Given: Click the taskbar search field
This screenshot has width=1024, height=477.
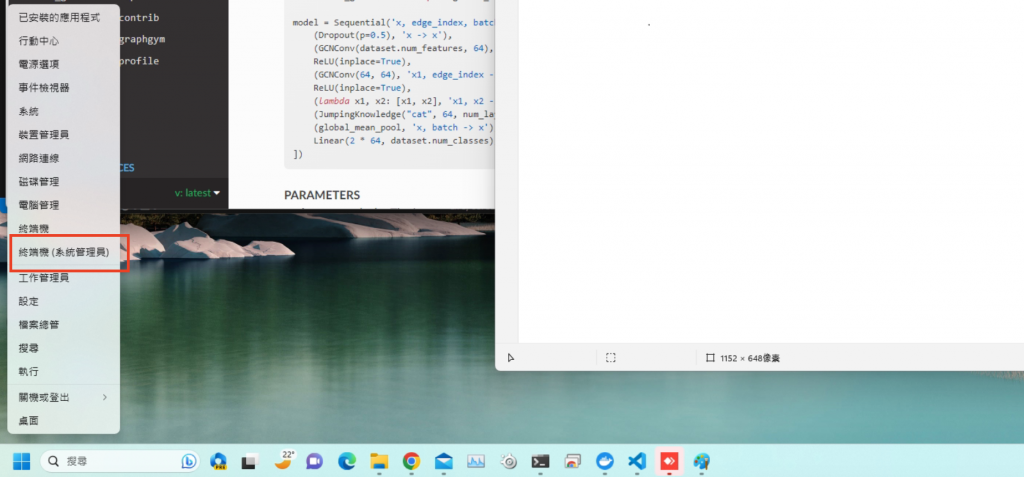Looking at the screenshot, I should [120, 462].
